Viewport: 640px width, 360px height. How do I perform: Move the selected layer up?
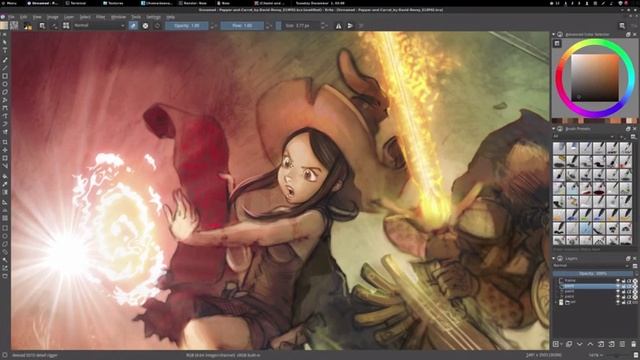coord(590,344)
